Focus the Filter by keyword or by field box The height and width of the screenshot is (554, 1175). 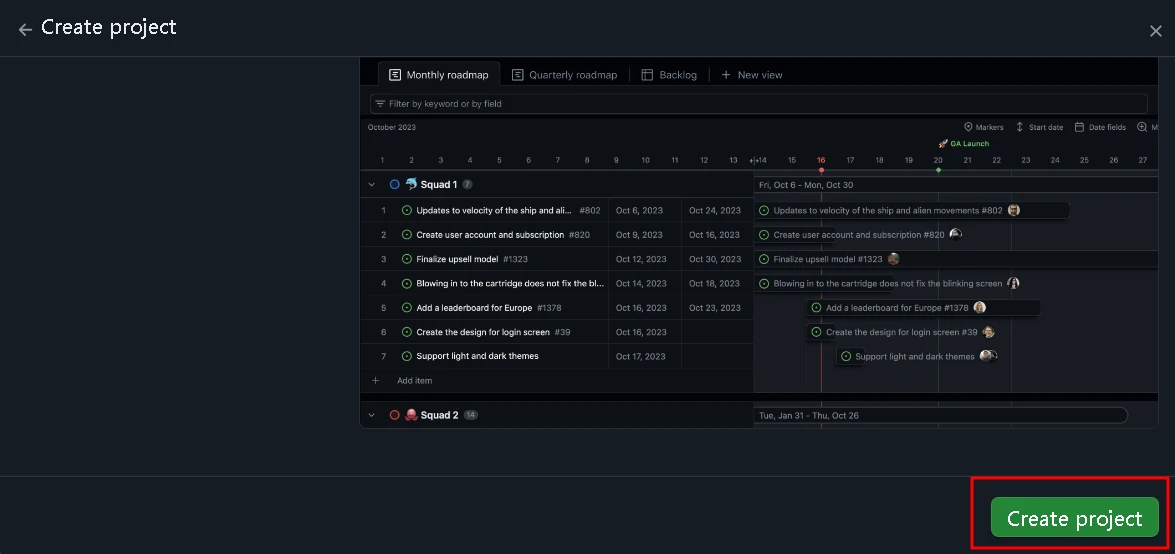tap(758, 103)
